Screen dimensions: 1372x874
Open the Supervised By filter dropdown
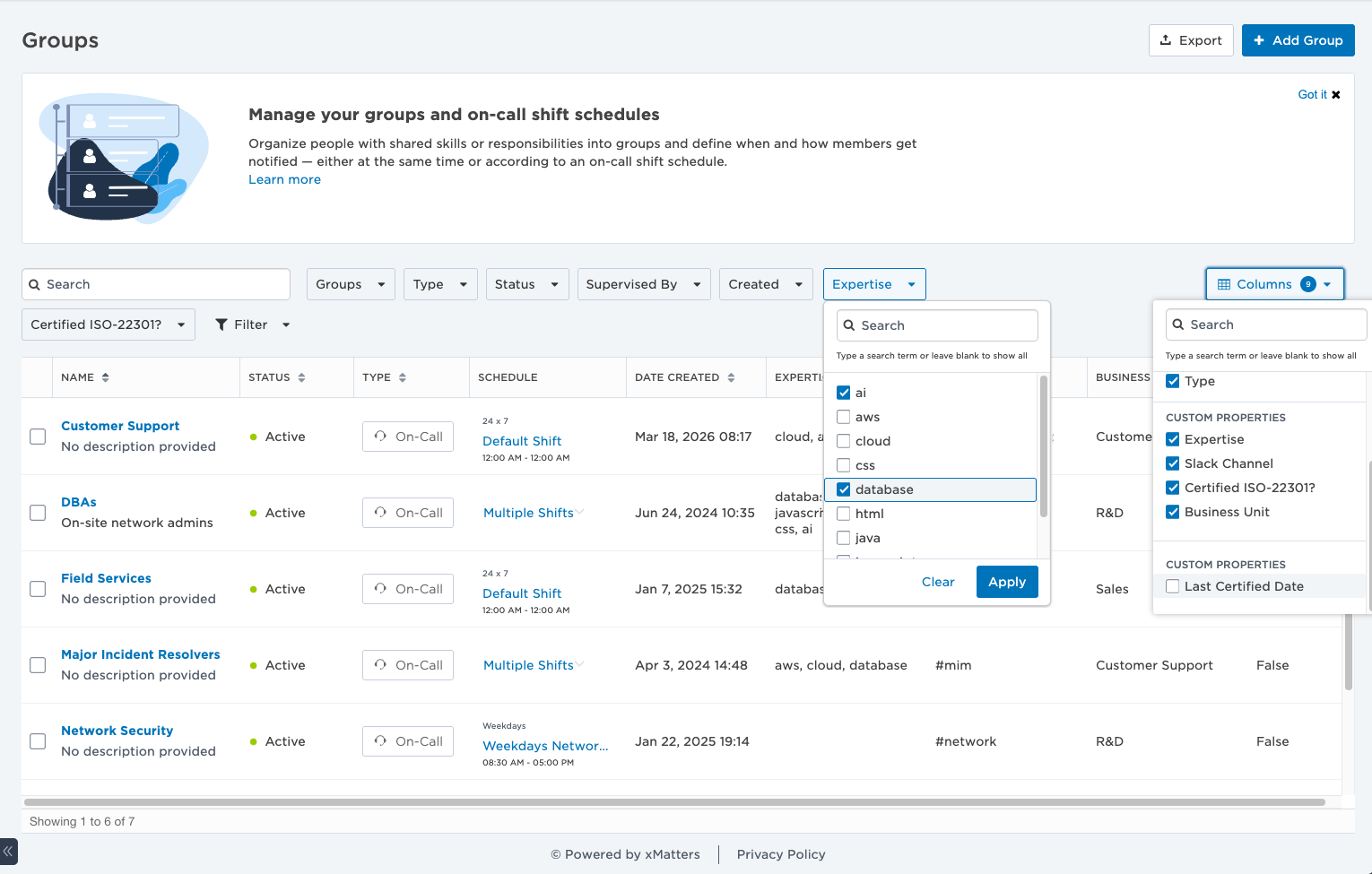click(x=644, y=284)
